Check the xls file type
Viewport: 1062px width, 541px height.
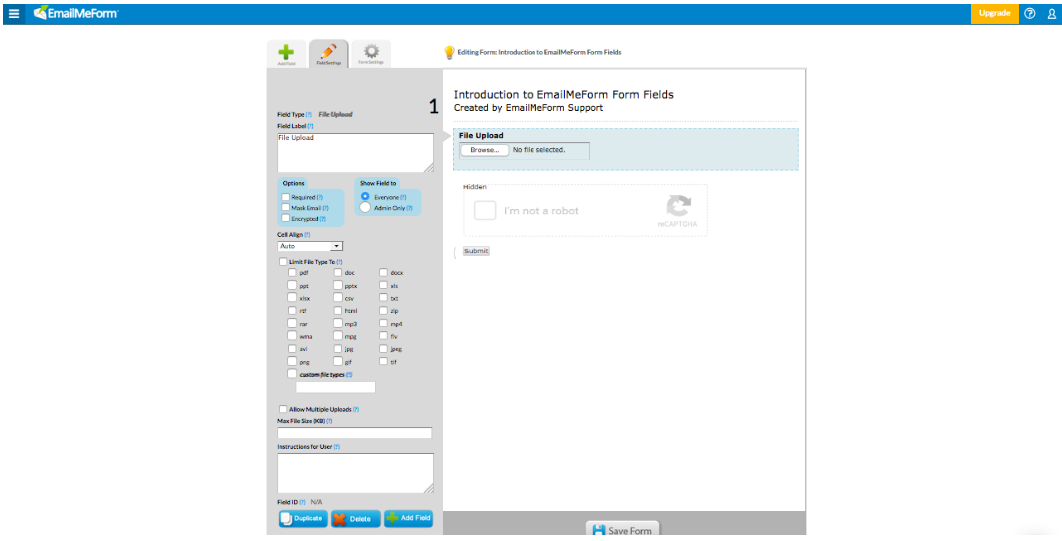pos(383,285)
